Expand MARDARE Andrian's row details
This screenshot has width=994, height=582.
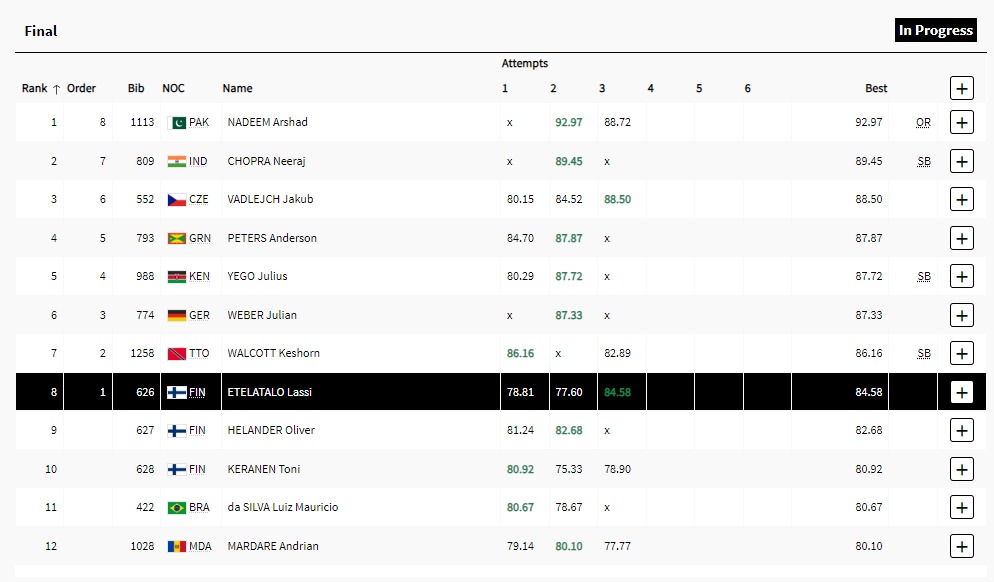tap(961, 546)
